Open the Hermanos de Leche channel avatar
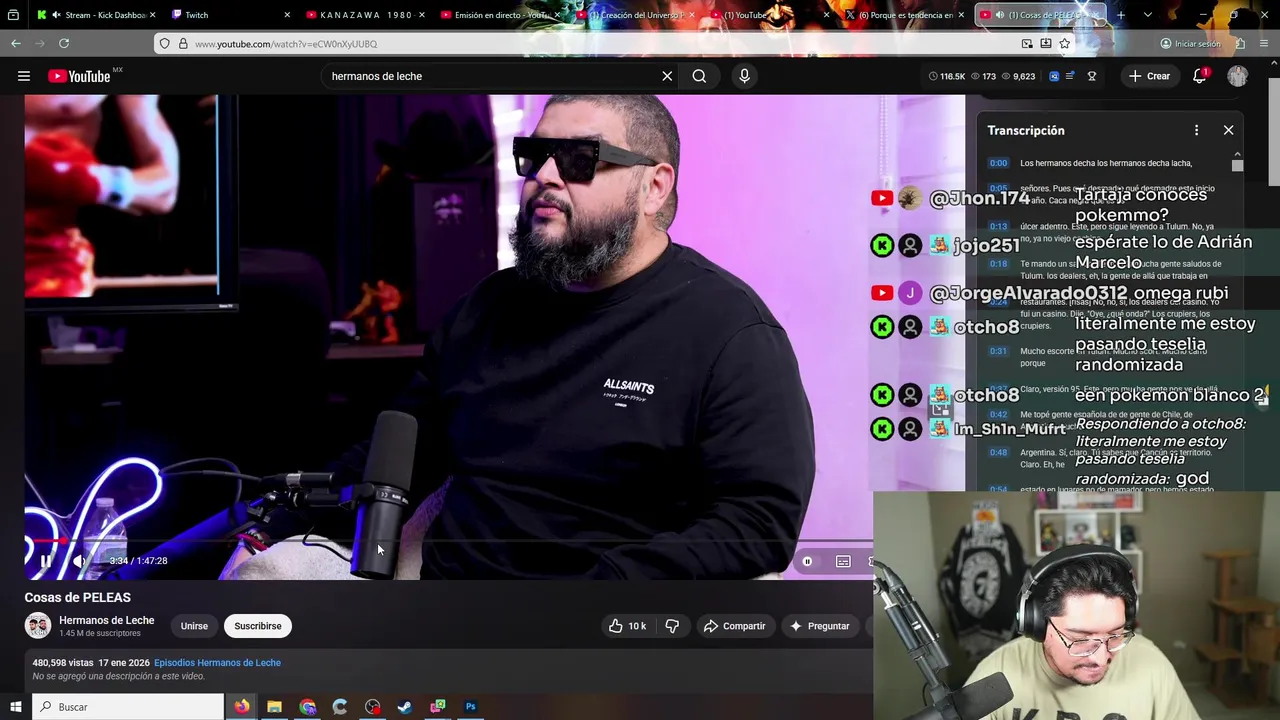This screenshot has width=1280, height=720. tap(38, 626)
